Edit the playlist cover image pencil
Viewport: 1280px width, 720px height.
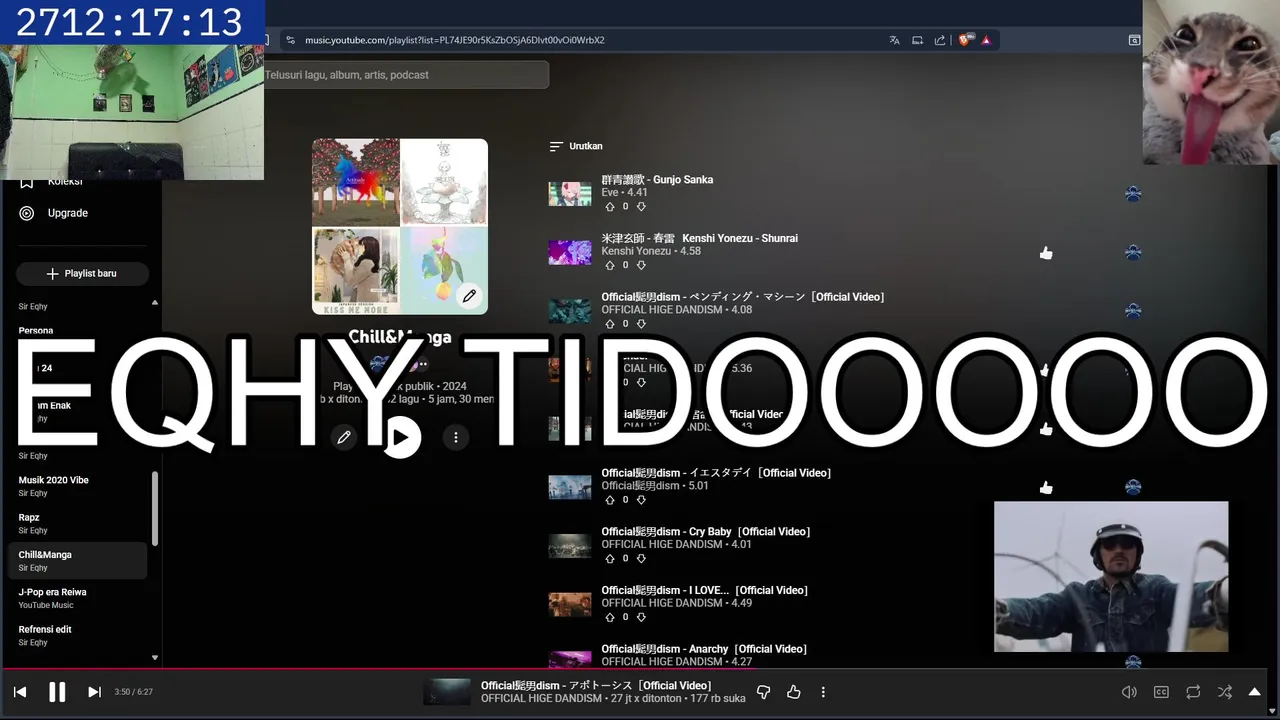(469, 296)
